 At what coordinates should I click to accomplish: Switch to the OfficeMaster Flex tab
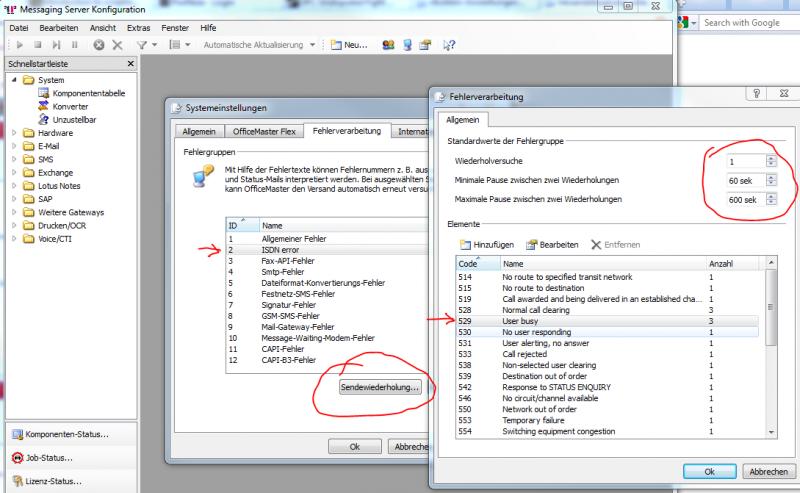[263, 131]
